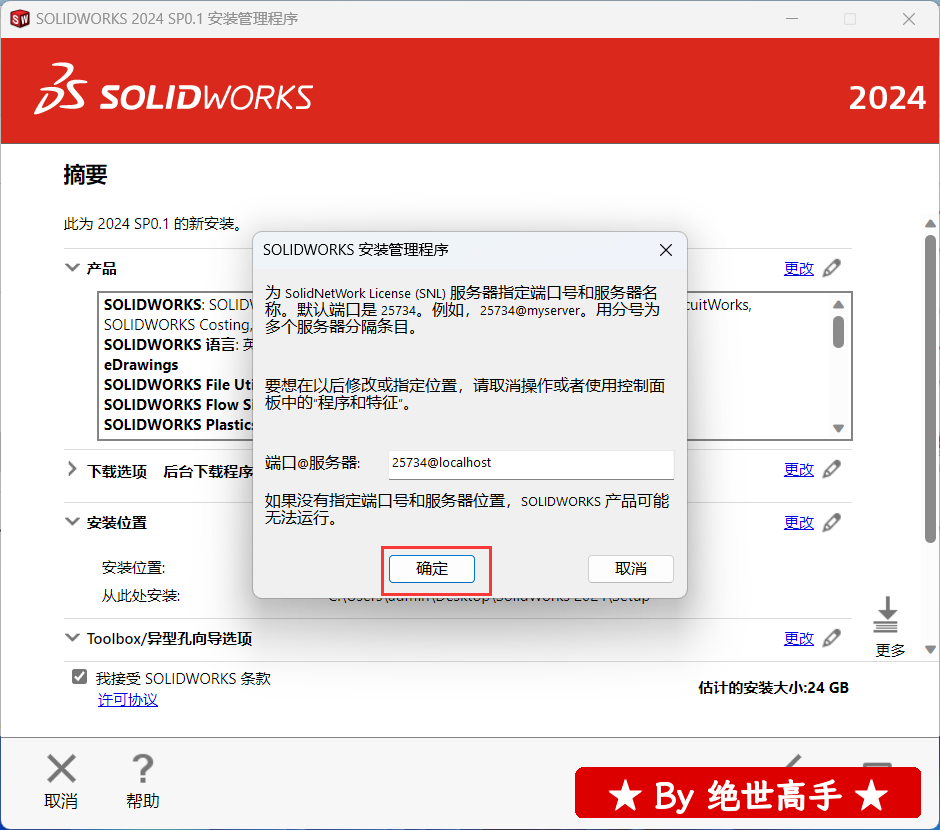940x830 pixels.
Task: Open the 许可协议 link
Action: 128,699
